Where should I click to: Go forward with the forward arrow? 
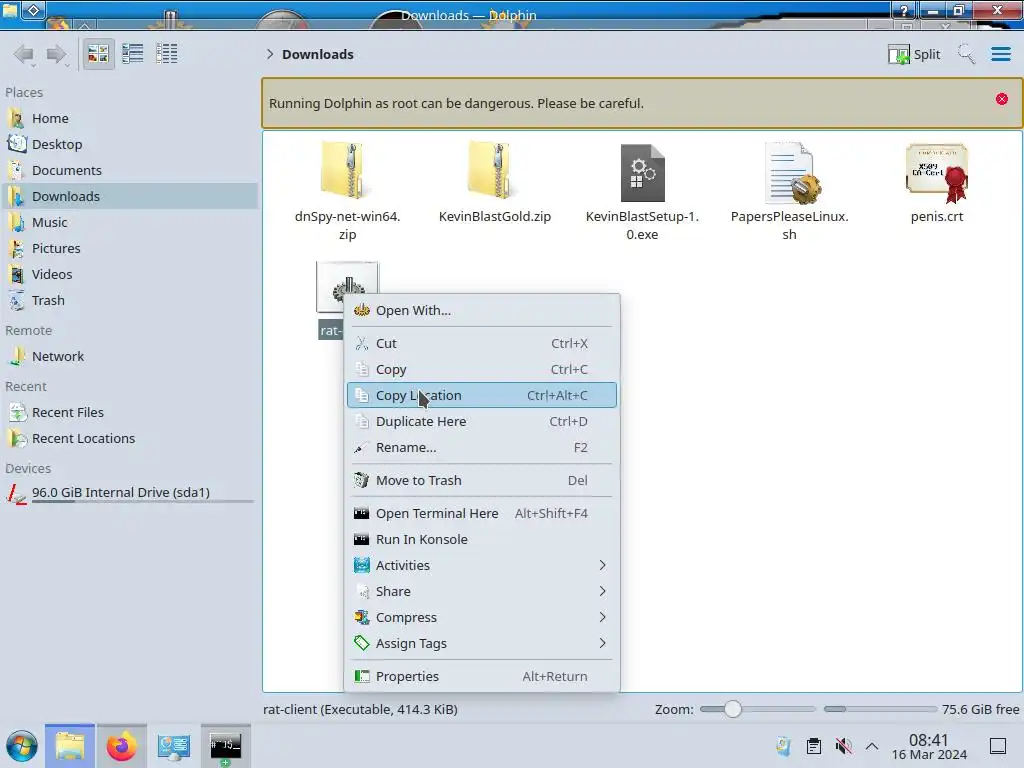(57, 54)
